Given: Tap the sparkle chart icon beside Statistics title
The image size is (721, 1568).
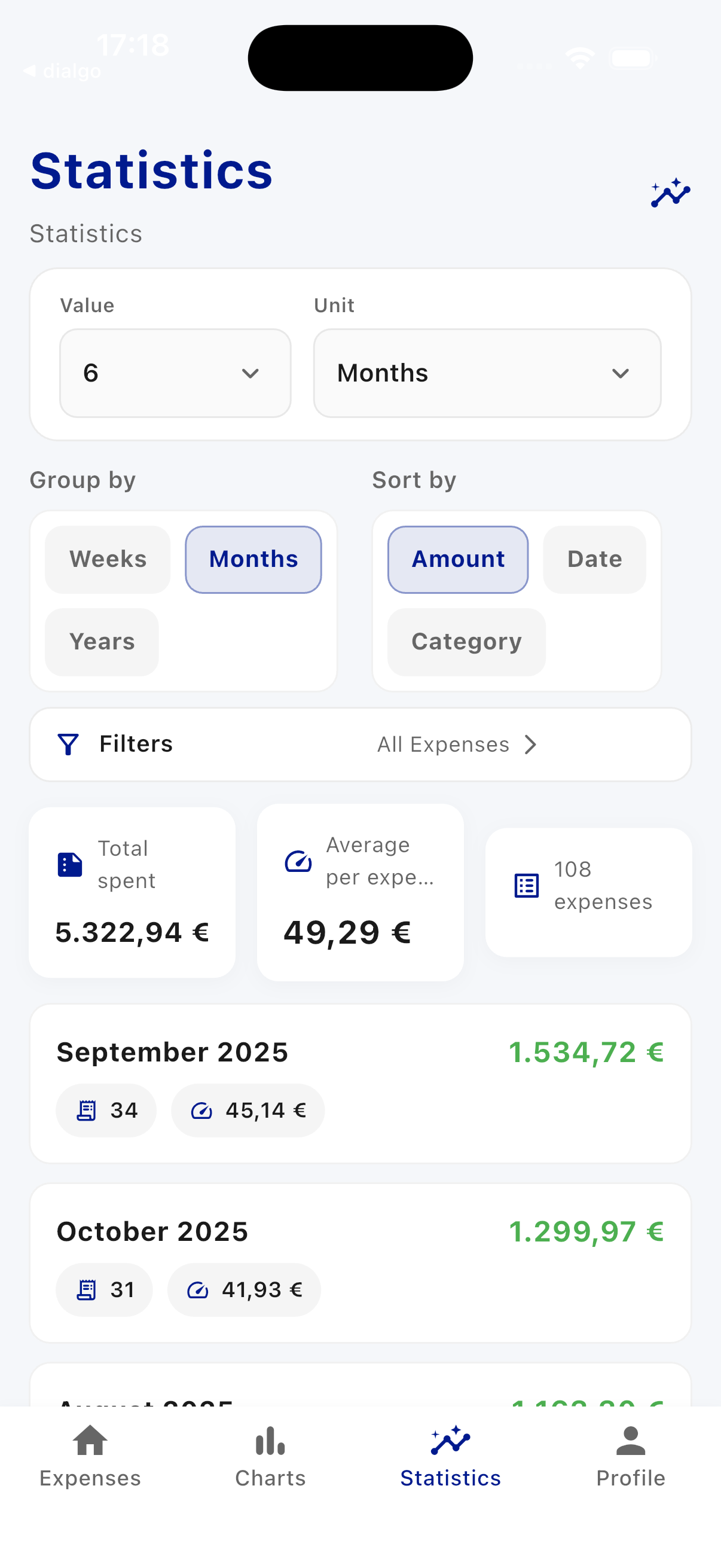Looking at the screenshot, I should (670, 194).
